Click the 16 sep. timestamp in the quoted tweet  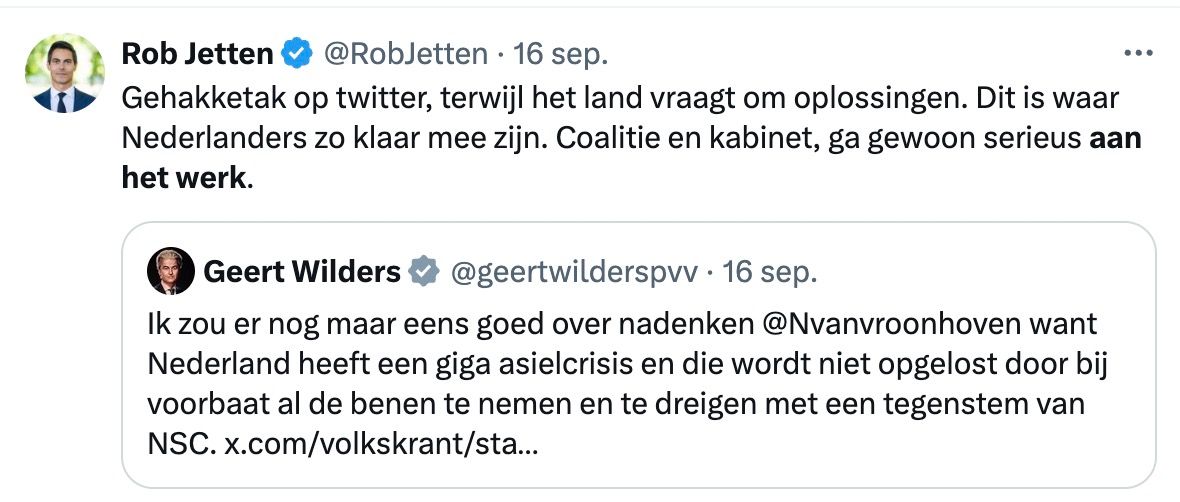770,271
